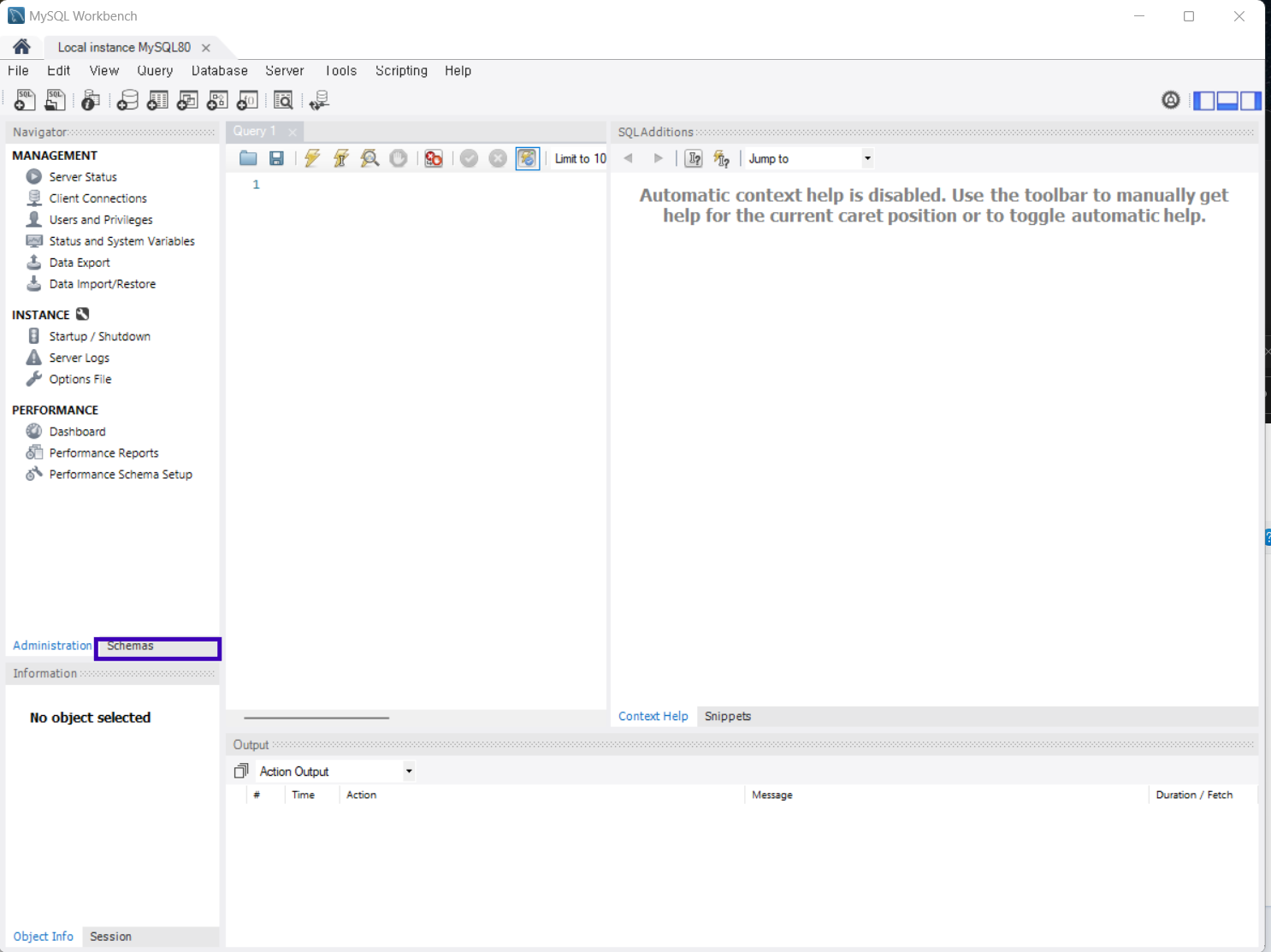Open Server Status in Navigator
The width and height of the screenshot is (1271, 952).
coord(83,177)
